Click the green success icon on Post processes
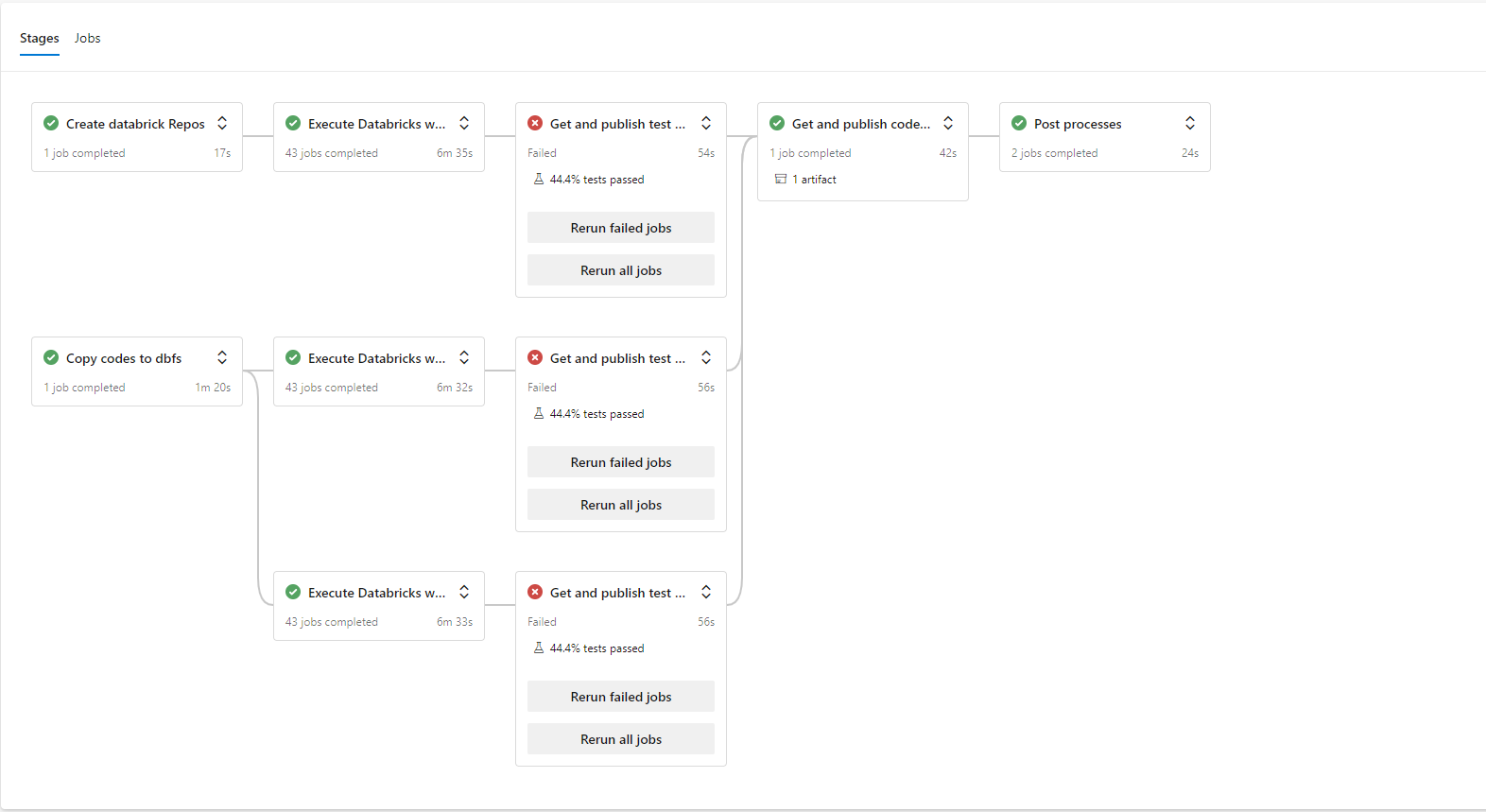 (1019, 124)
